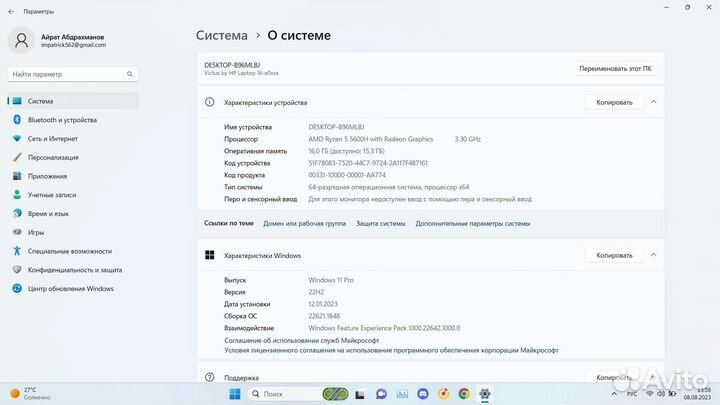The width and height of the screenshot is (720, 405).
Task: Open the weather widget on taskbar
Action: (x=30, y=394)
